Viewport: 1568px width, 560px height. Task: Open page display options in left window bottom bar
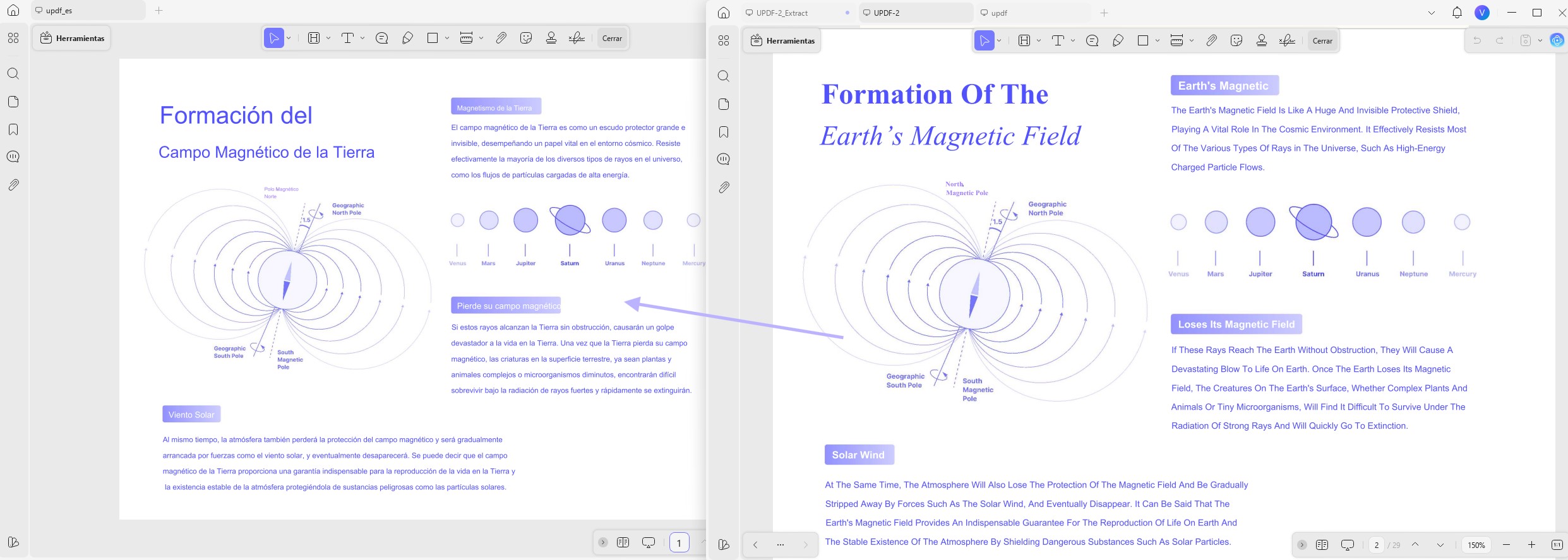point(623,542)
